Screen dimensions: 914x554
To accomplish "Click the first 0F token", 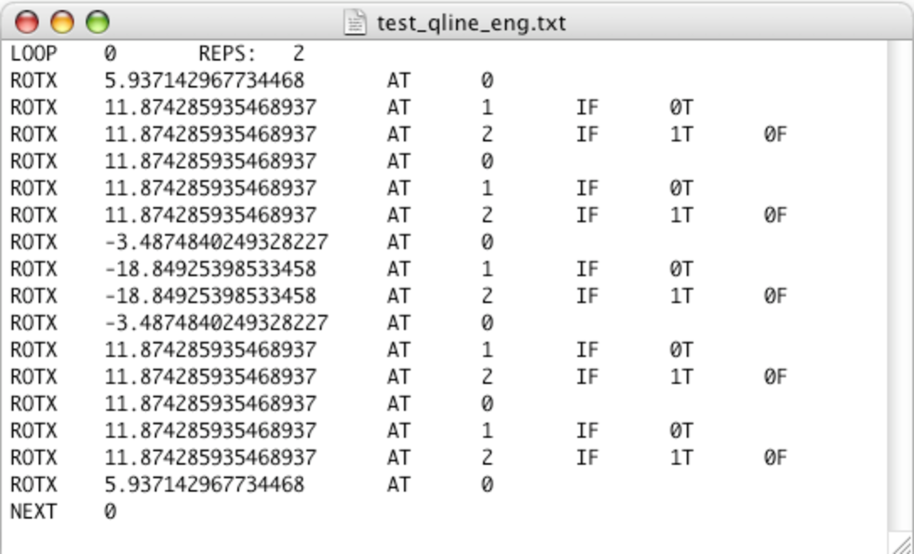I will coord(775,135).
